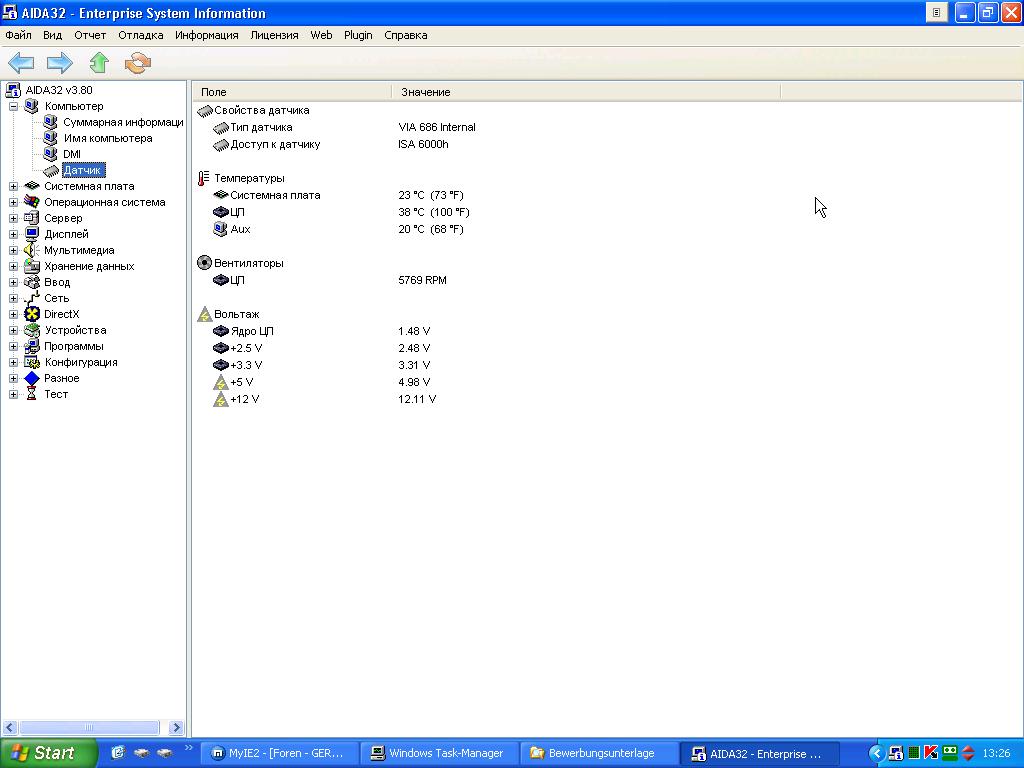Image resolution: width=1024 pixels, height=768 pixels.
Task: Open the Справка menu
Action: coord(406,35)
